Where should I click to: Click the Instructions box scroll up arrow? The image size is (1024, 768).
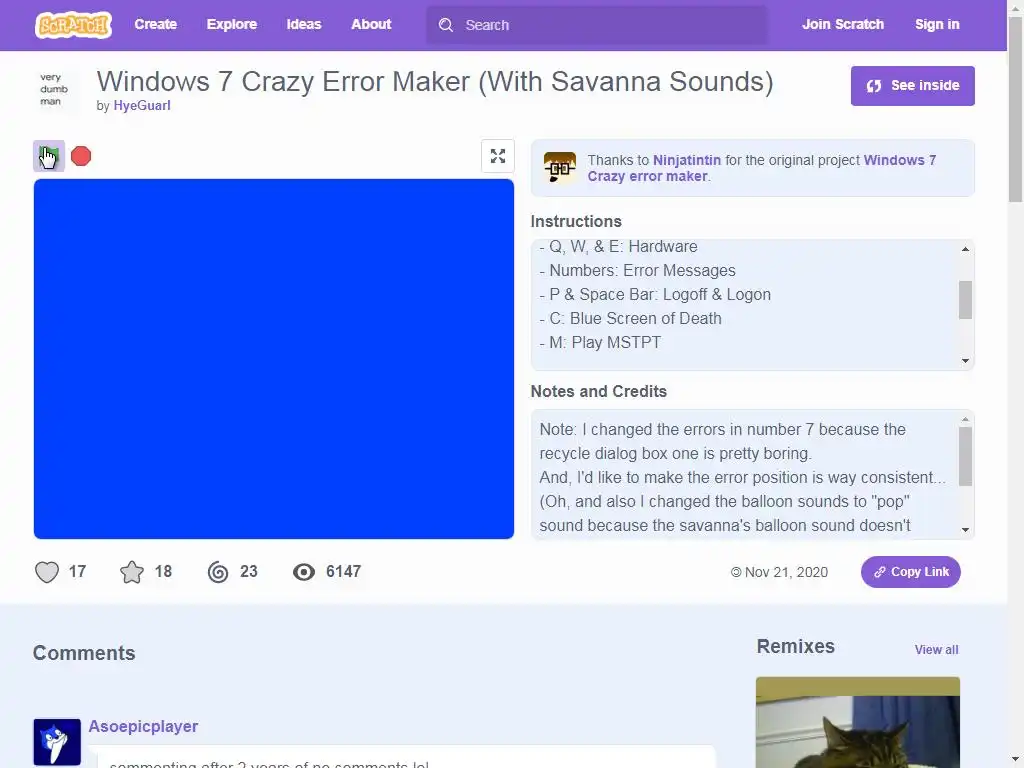coord(965,249)
